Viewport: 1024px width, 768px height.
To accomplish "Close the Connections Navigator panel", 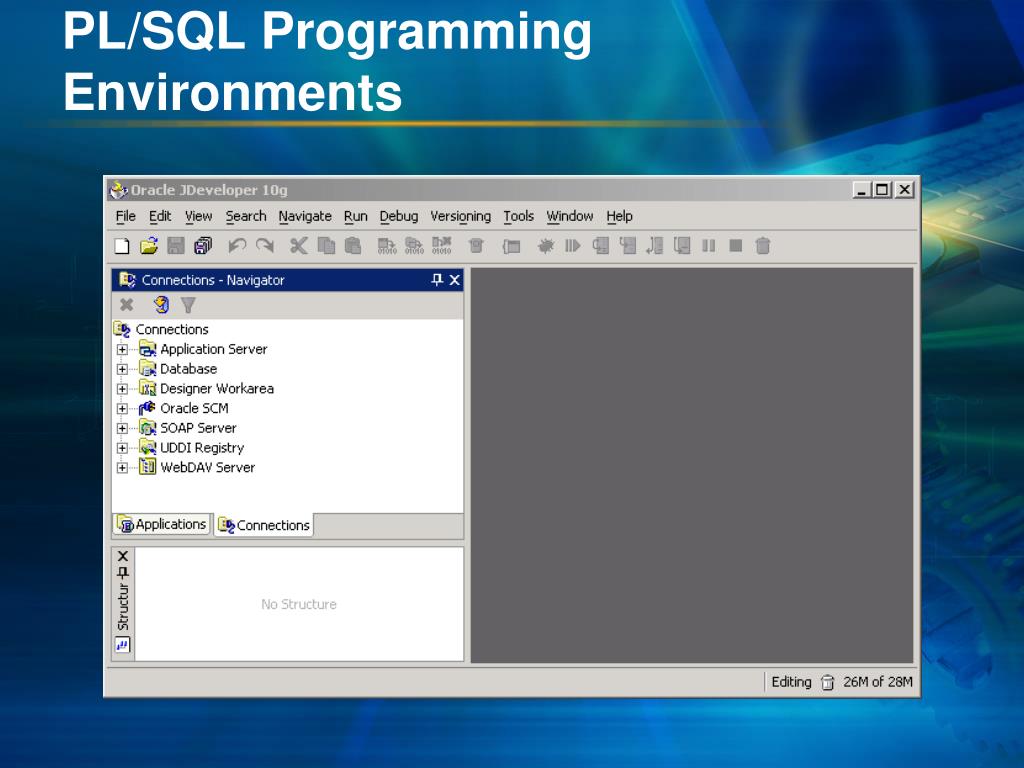I will [454, 280].
